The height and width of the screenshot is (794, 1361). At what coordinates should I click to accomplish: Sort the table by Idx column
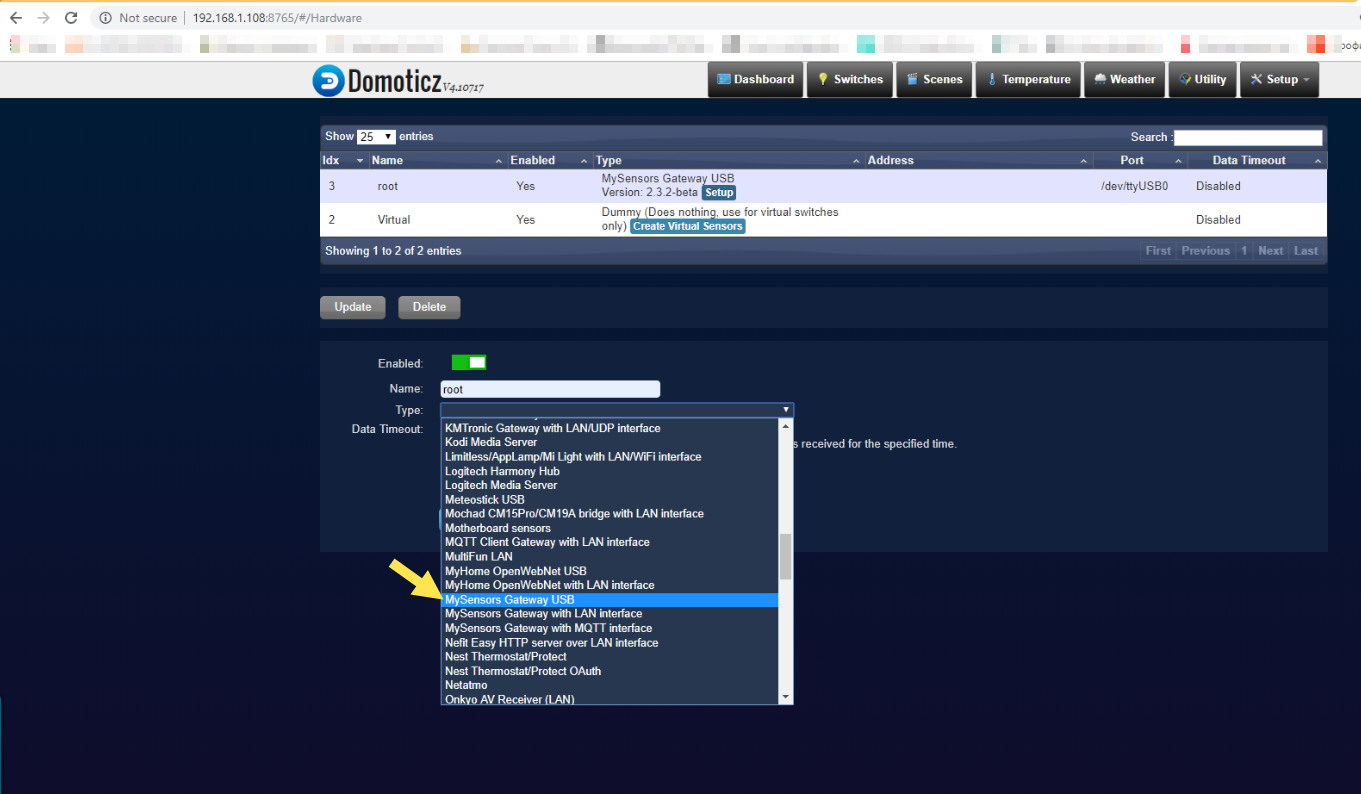(343, 160)
